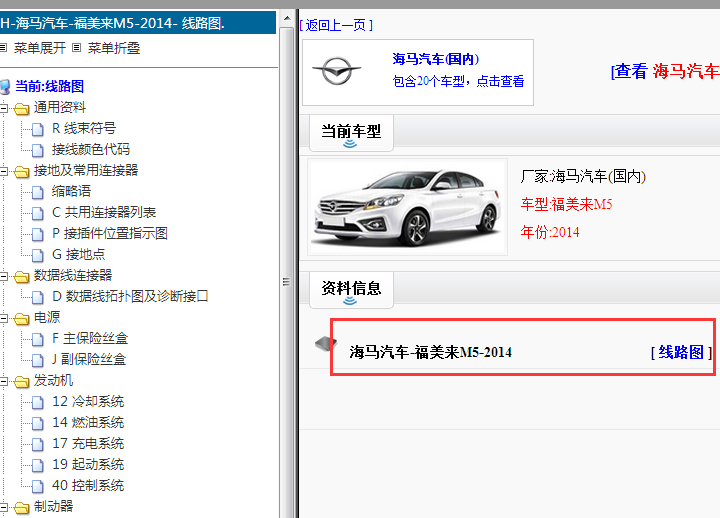
Task: Open P 接插件位置指示图 tree entry
Action: (x=110, y=233)
